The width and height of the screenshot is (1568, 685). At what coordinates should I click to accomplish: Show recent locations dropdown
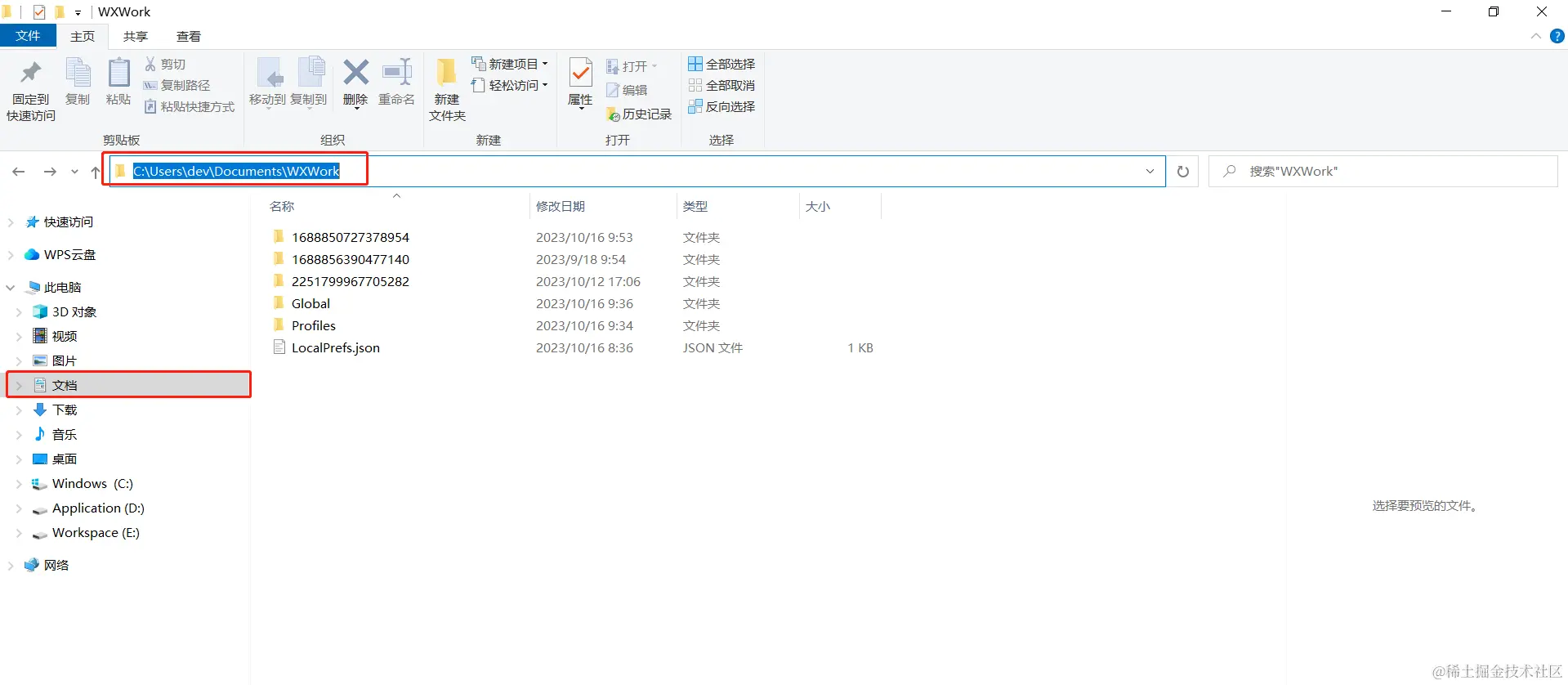pos(74,172)
